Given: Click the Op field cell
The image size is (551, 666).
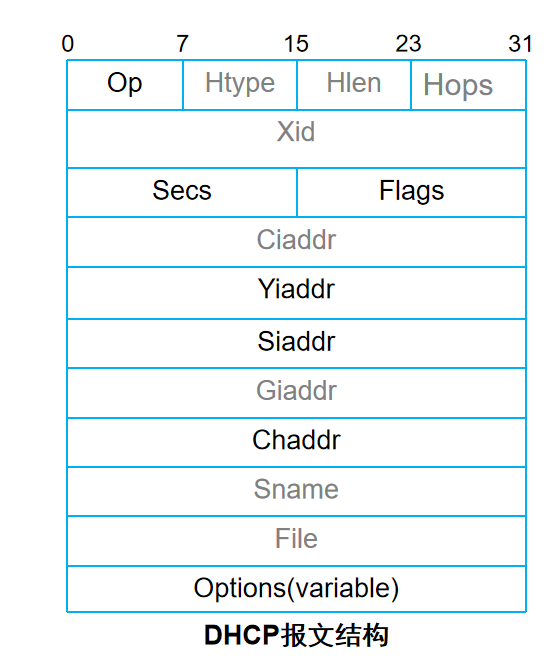Looking at the screenshot, I should [x=125, y=85].
